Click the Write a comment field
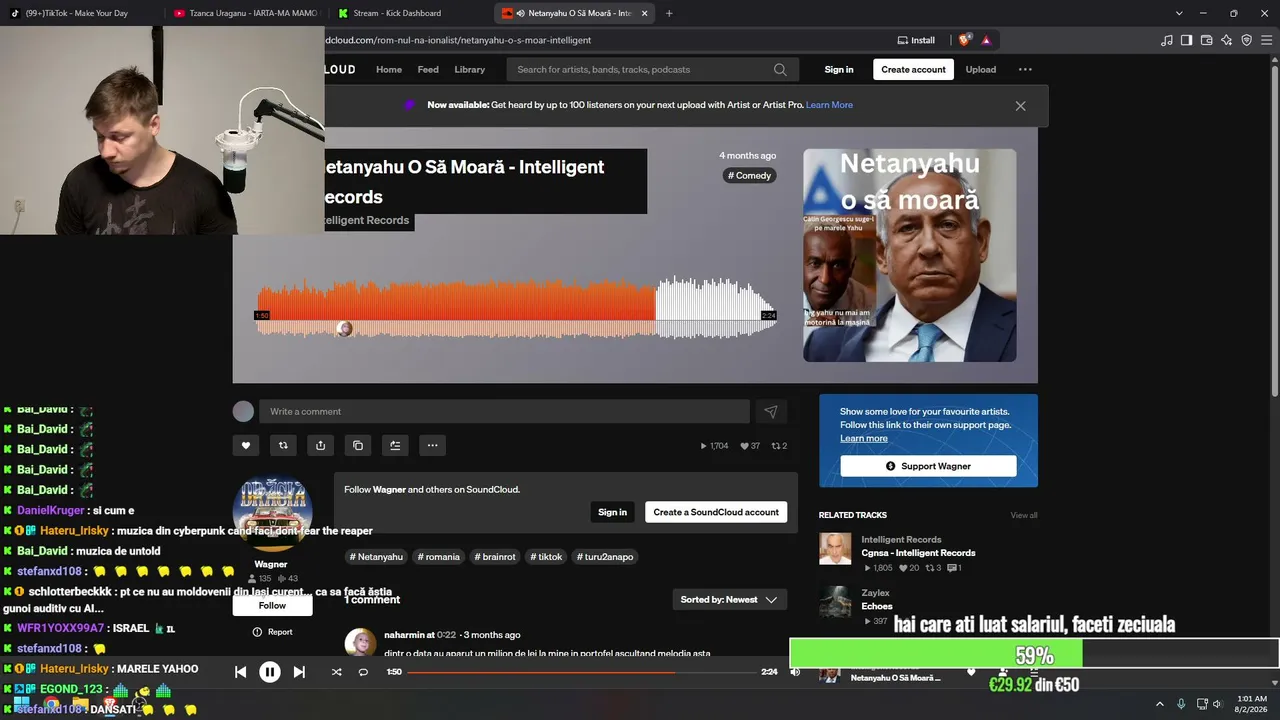The image size is (1280, 720). 504,412
